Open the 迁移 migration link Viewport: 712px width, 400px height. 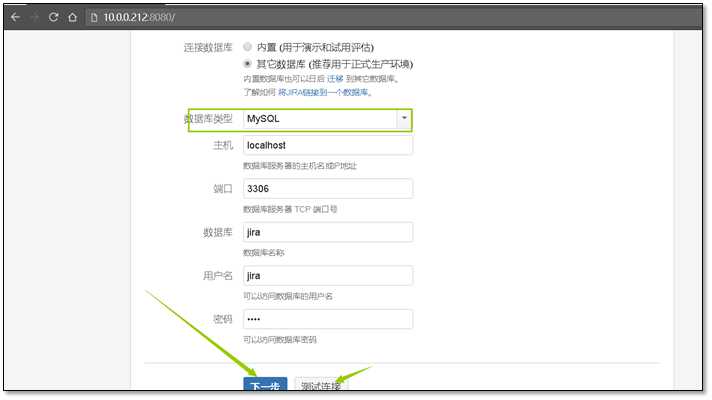point(335,79)
